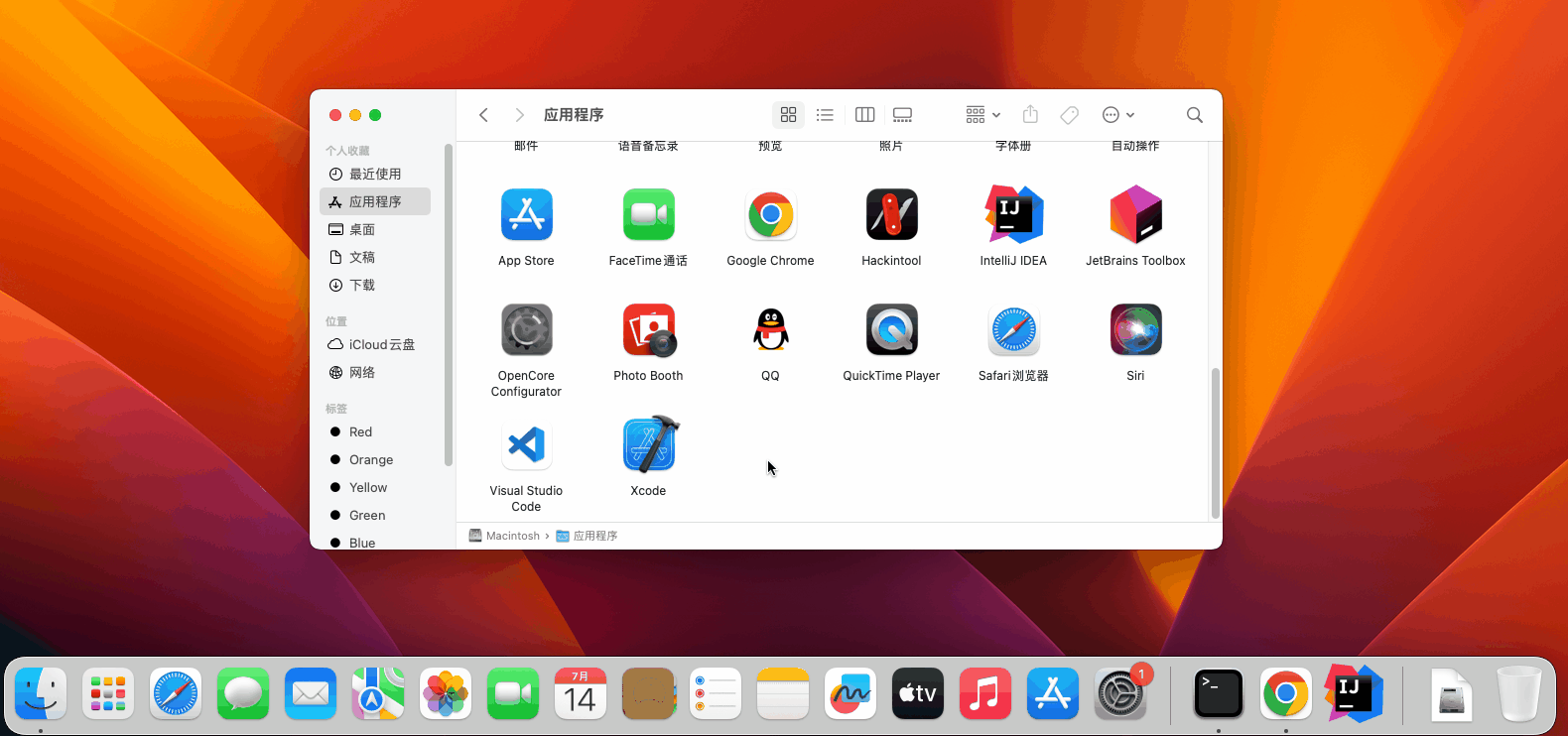Viewport: 1568px width, 736px height.
Task: Open Terminal from the Dock
Action: click(x=1218, y=693)
